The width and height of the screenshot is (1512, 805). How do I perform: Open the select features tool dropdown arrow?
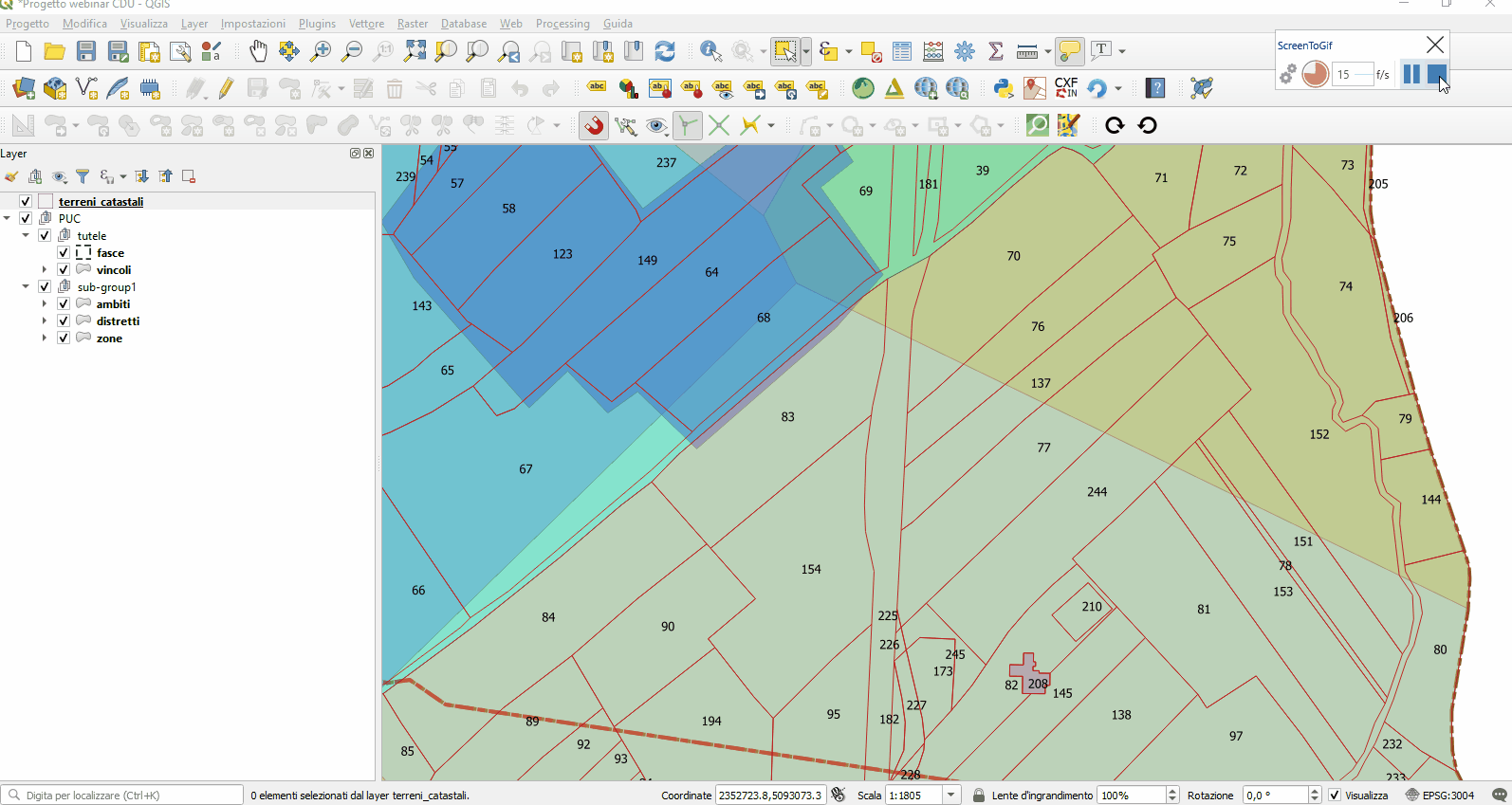click(806, 51)
